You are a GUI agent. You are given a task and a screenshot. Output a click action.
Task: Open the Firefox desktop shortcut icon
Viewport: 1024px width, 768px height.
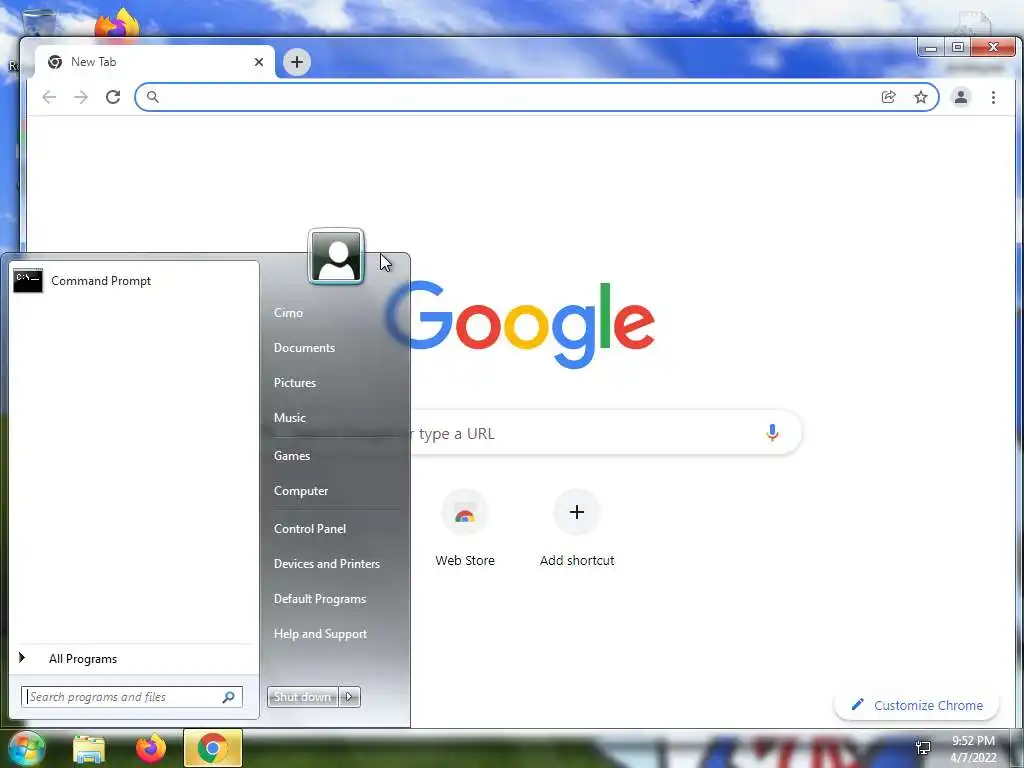coord(118,25)
